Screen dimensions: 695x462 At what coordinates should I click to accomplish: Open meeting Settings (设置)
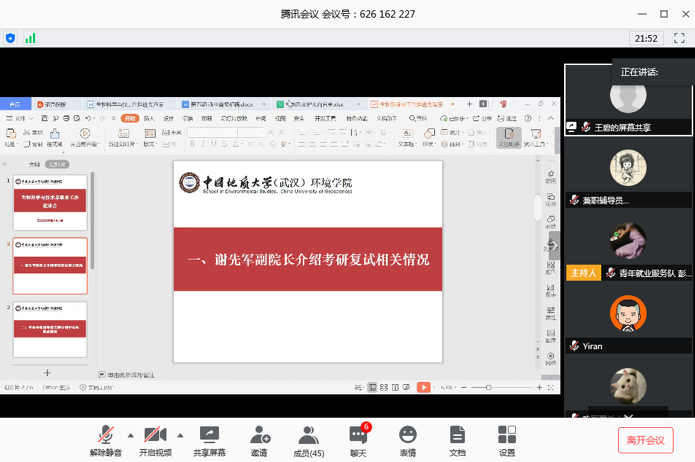pyautogui.click(x=507, y=440)
